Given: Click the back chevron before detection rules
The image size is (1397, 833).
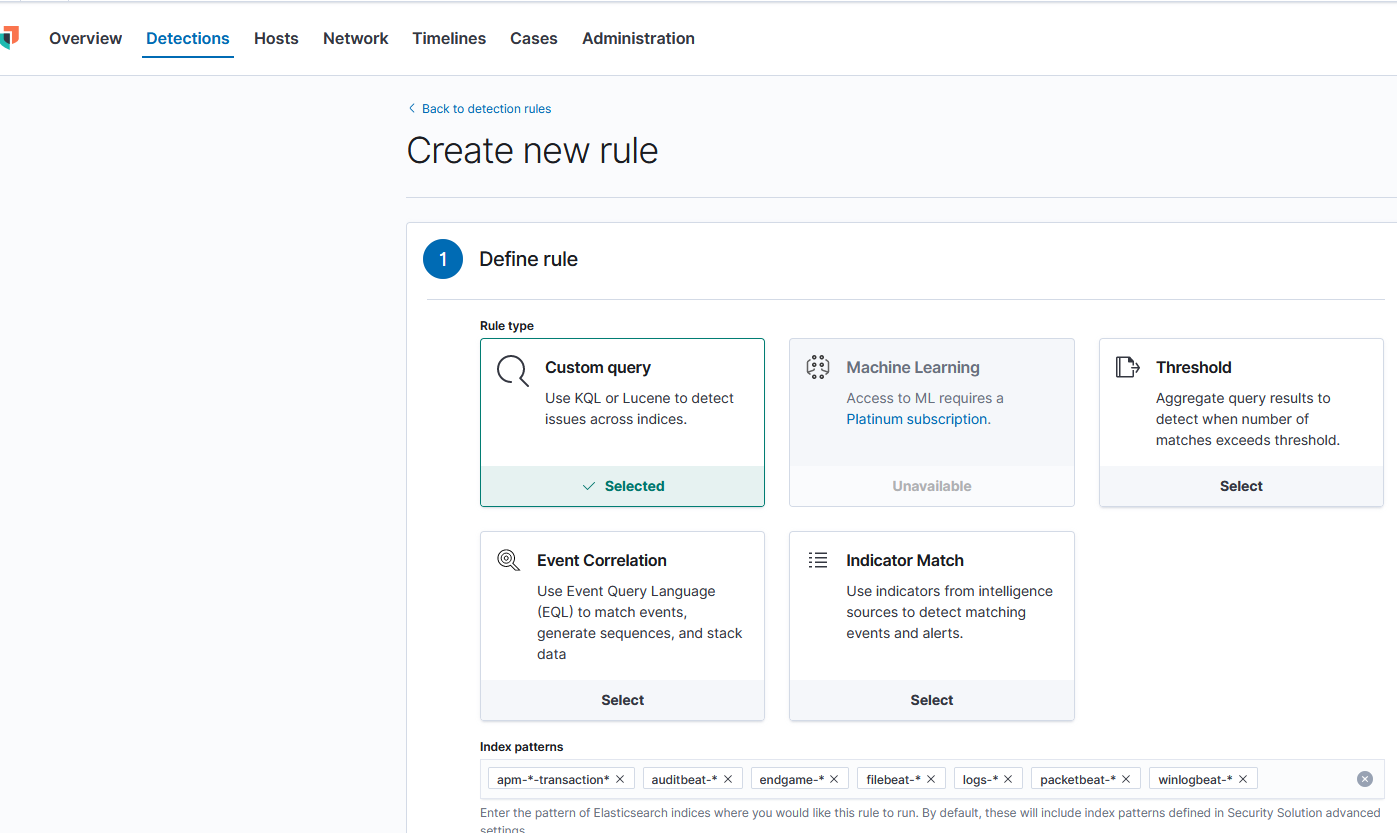Looking at the screenshot, I should click(x=411, y=107).
